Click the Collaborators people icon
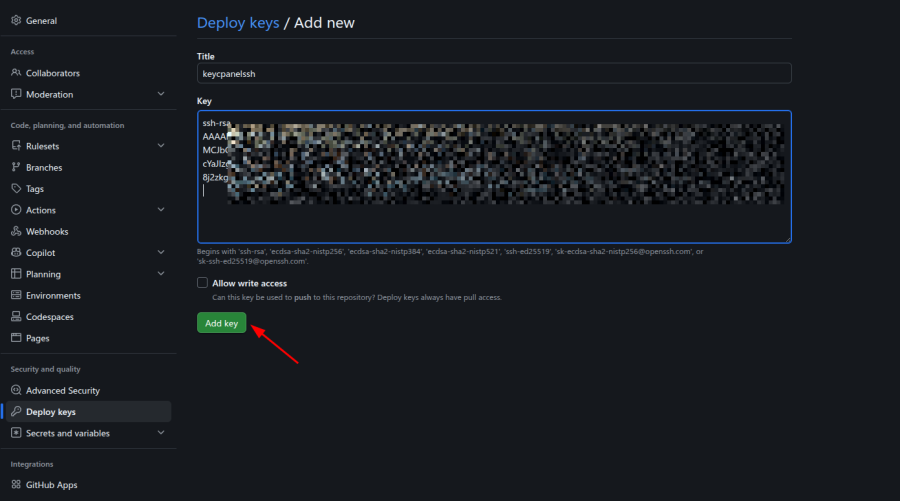900x501 pixels. 16,73
